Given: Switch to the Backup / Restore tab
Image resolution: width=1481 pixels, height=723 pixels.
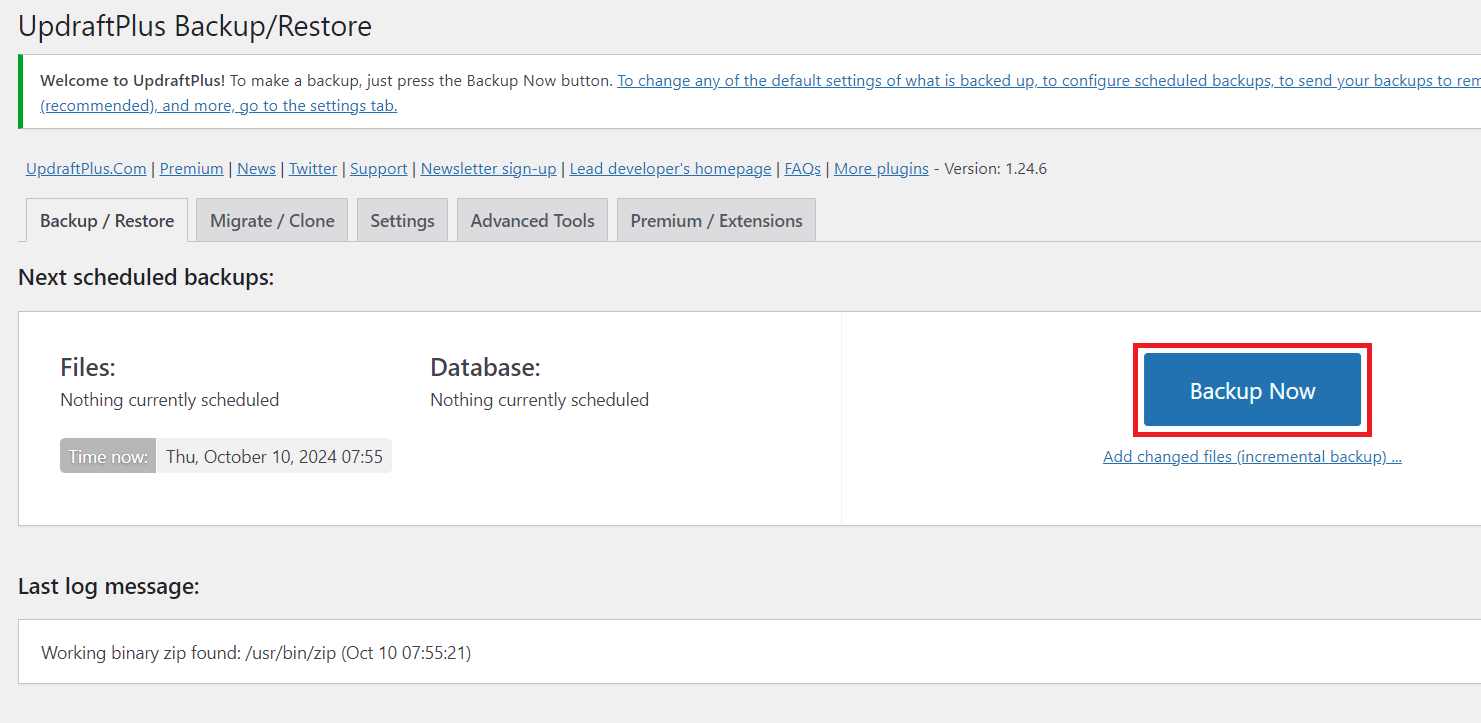Looking at the screenshot, I should click(106, 219).
